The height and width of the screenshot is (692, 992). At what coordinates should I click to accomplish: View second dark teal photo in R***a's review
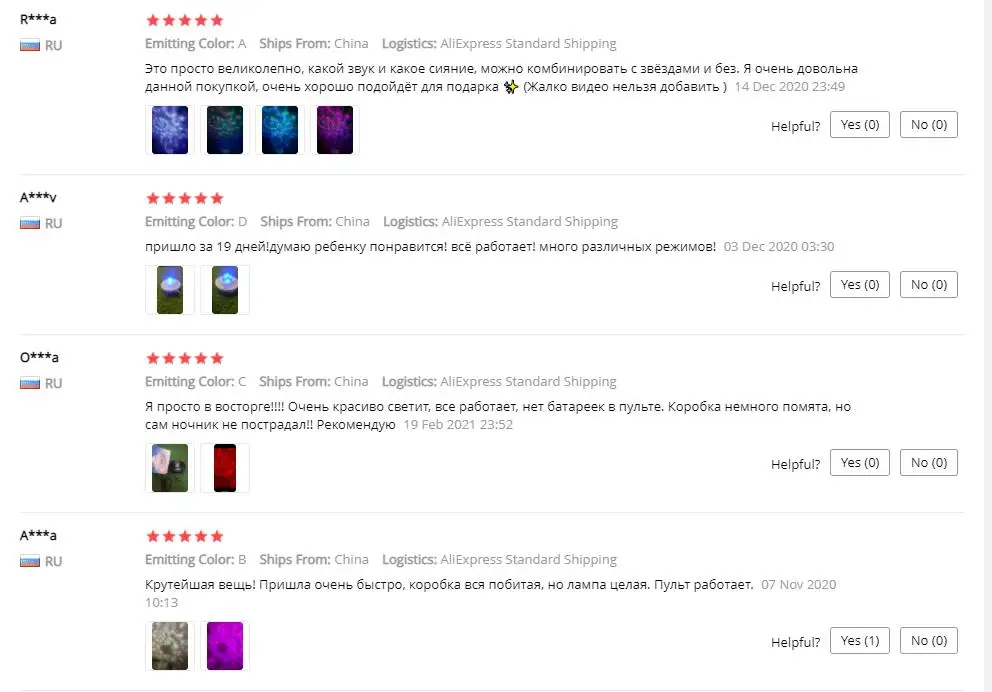[x=225, y=130]
